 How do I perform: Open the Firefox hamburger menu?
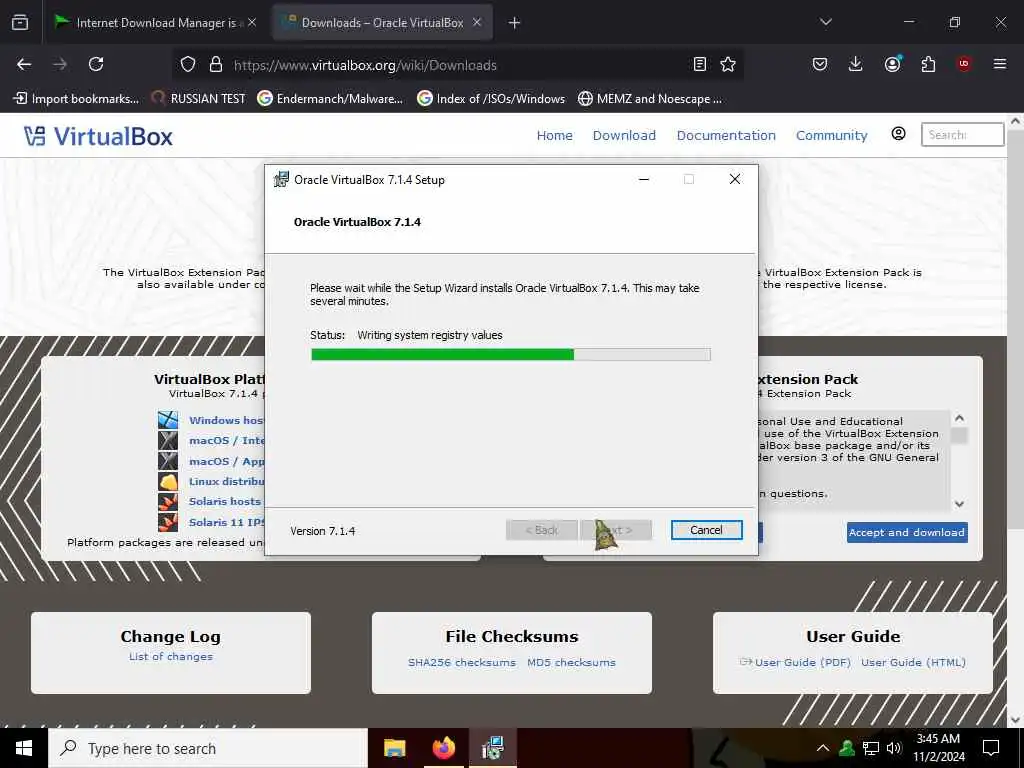[x=999, y=64]
